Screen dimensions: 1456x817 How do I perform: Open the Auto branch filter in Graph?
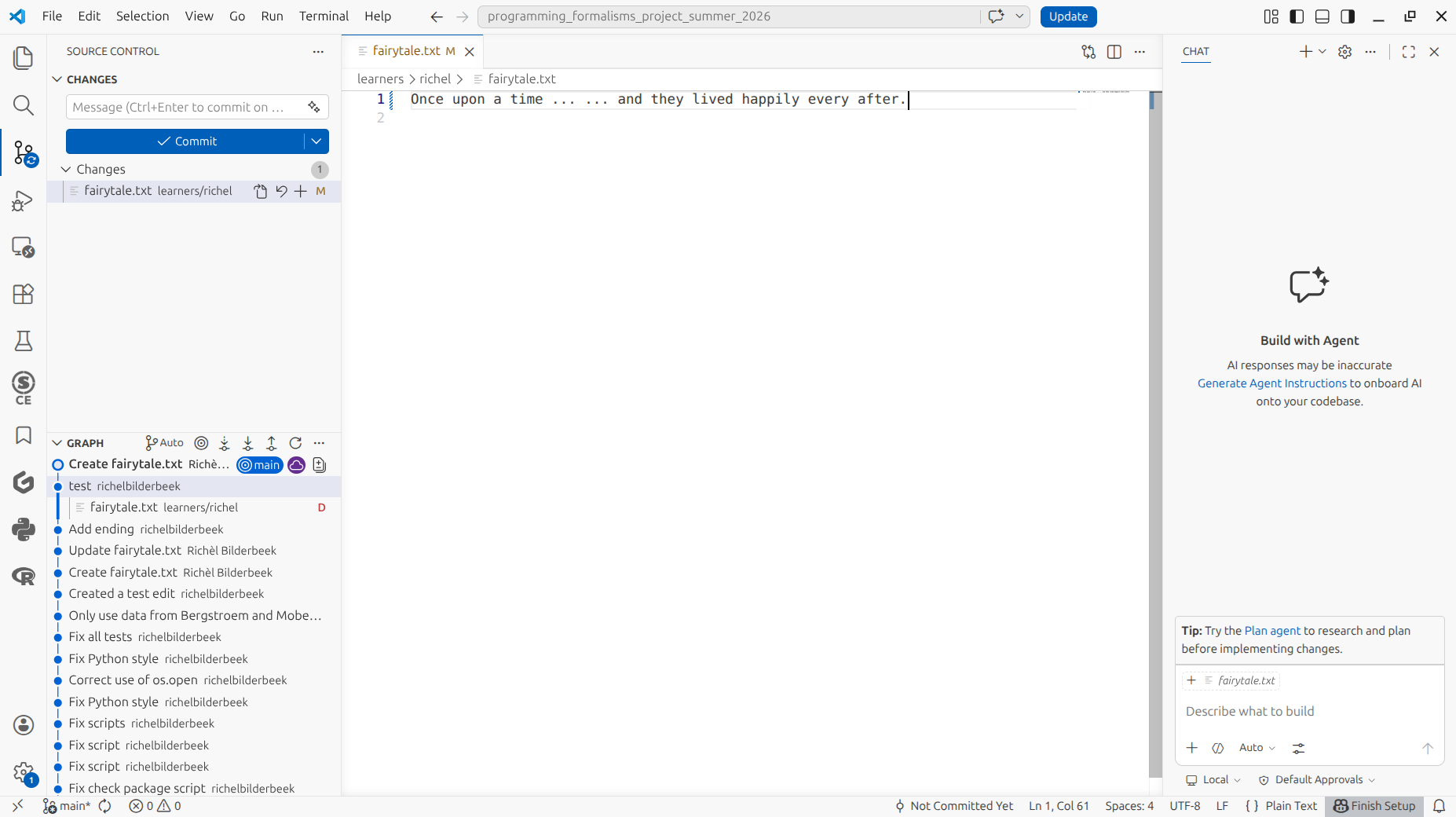(165, 443)
